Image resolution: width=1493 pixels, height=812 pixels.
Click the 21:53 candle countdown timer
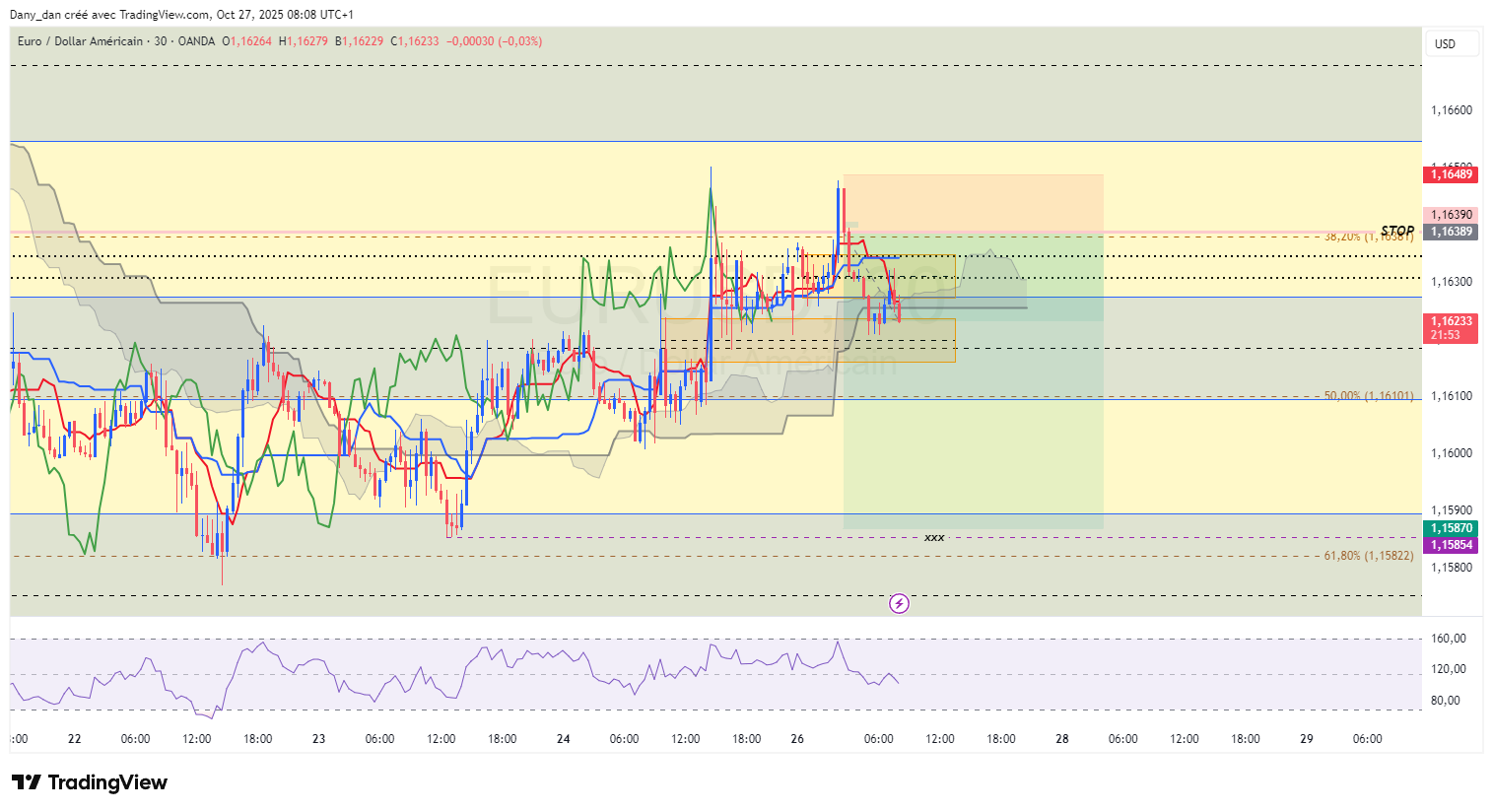tap(1446, 335)
